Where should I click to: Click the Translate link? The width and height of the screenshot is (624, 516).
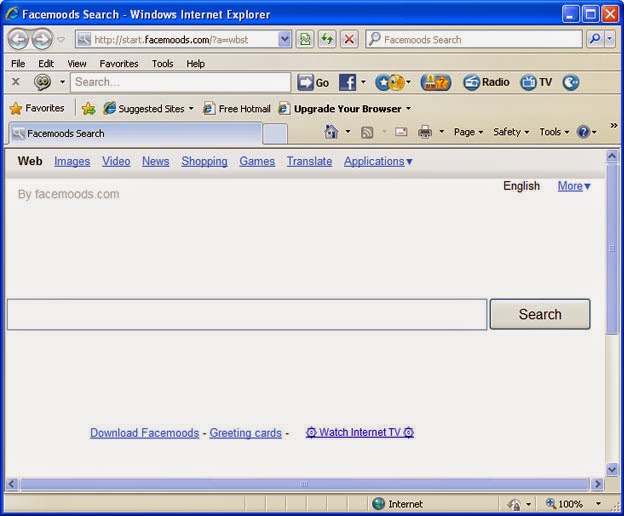tap(310, 162)
